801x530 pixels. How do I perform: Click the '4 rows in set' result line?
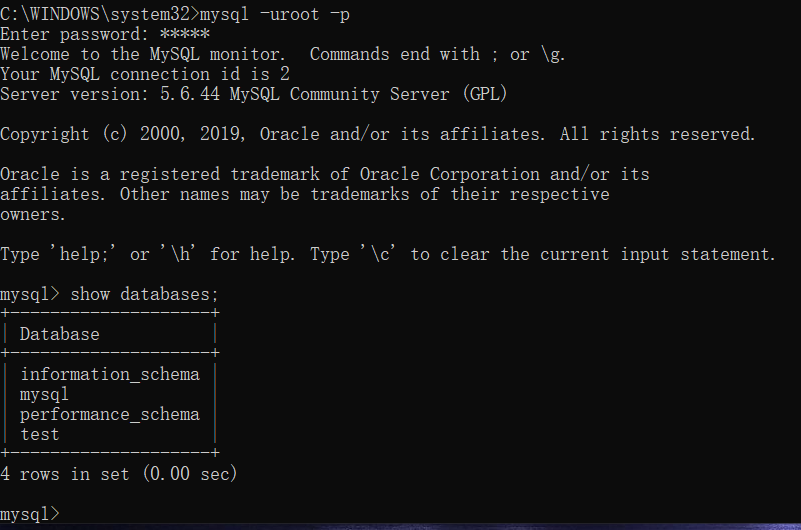(x=119, y=474)
